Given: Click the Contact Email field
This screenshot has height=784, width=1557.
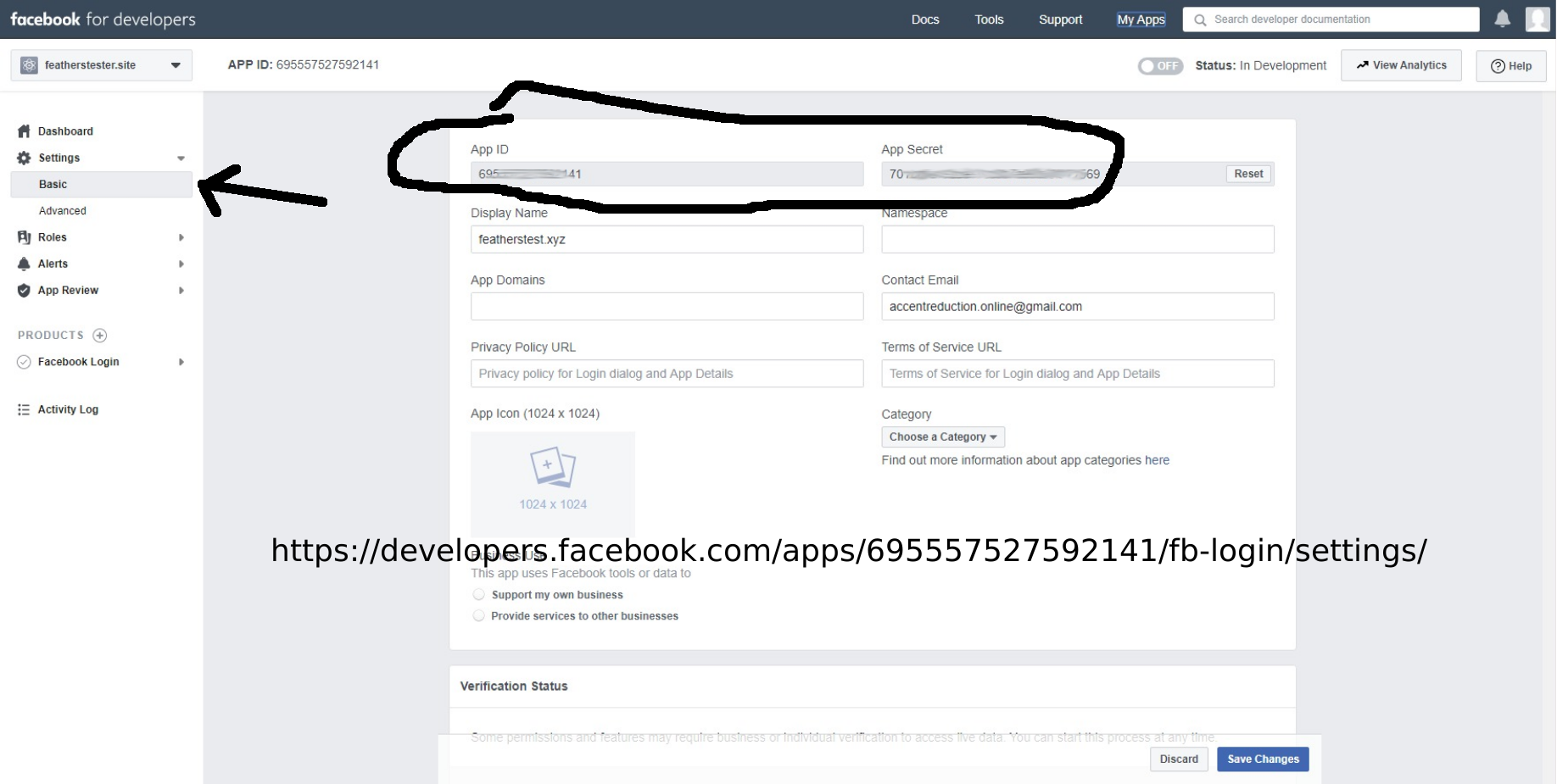Looking at the screenshot, I should click(1078, 306).
